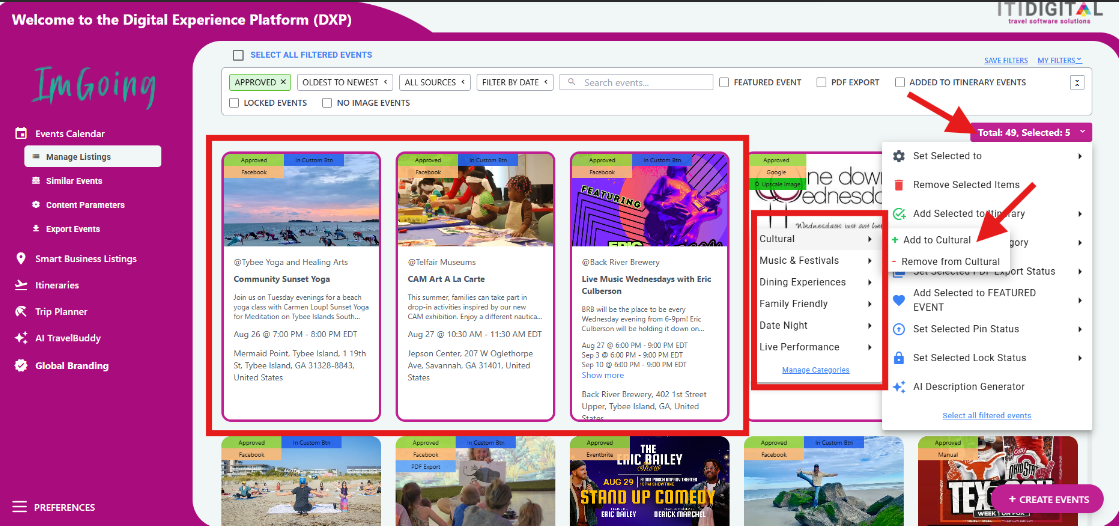The height and width of the screenshot is (526, 1119).
Task: Click the Search events input field
Action: 636,82
